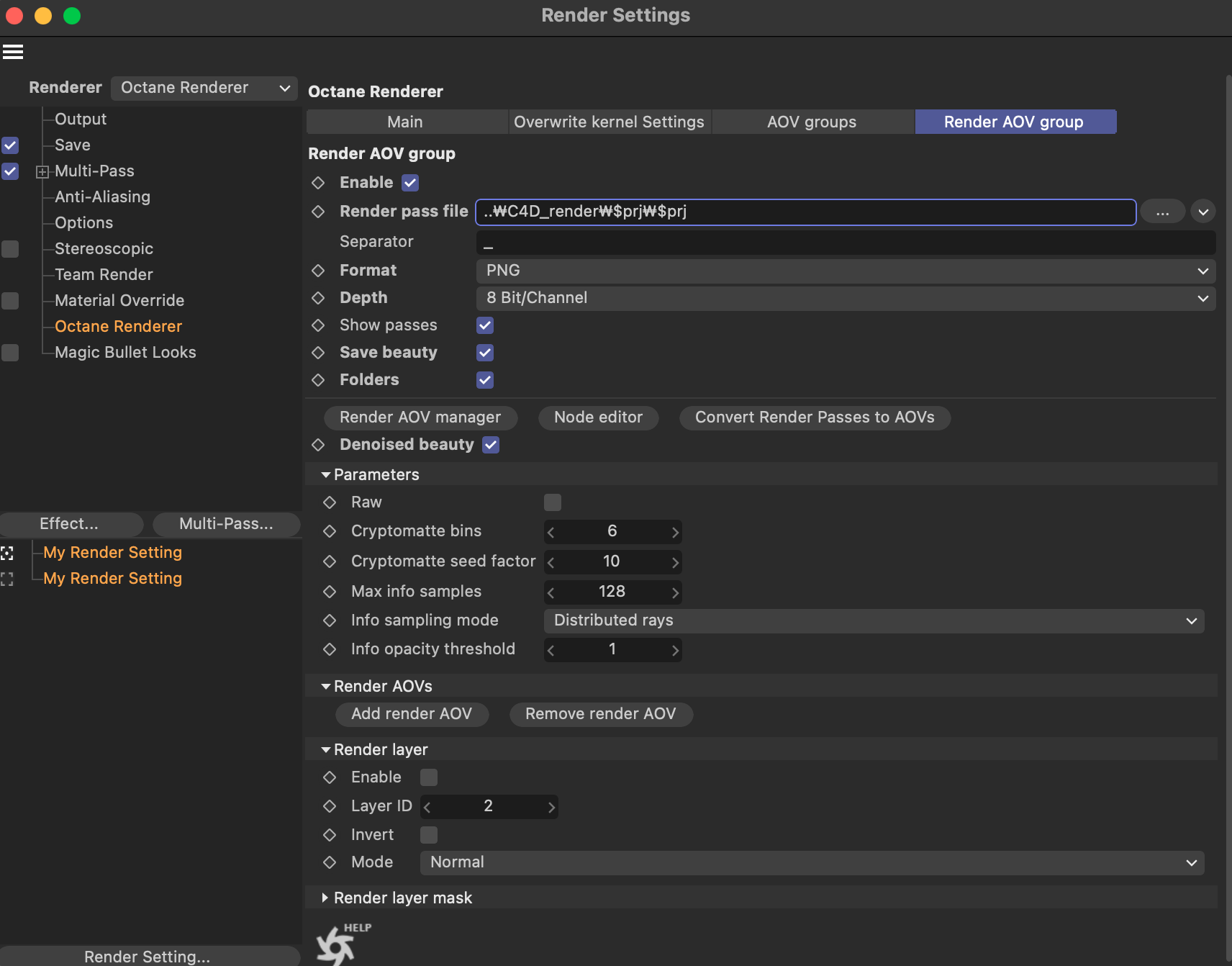Click Remove render AOV button
1232x966 pixels.
pyautogui.click(x=601, y=714)
